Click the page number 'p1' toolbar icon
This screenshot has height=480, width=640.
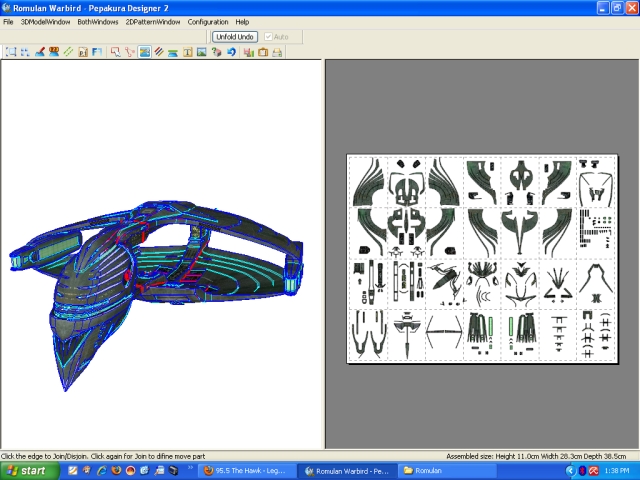tap(83, 52)
